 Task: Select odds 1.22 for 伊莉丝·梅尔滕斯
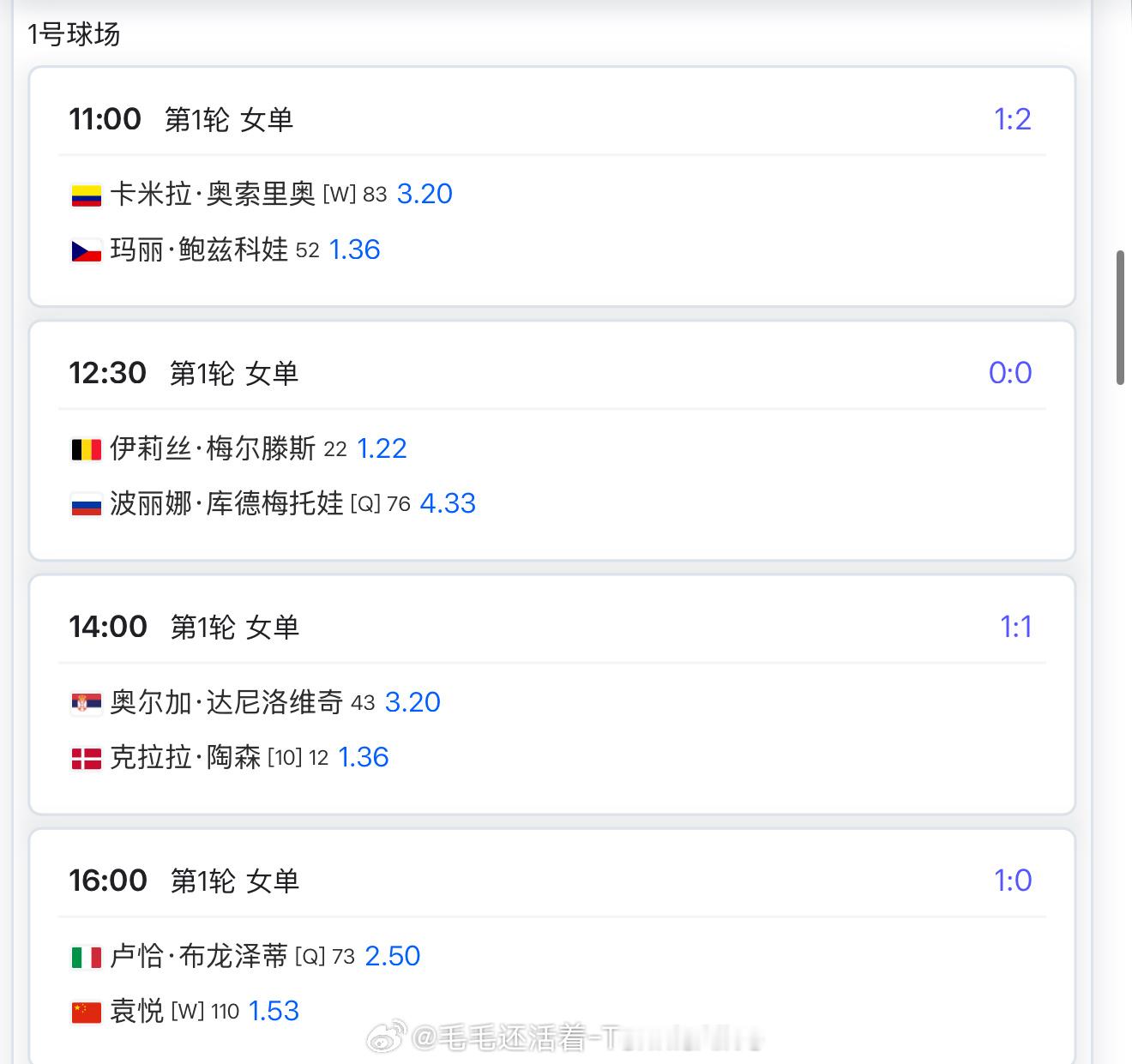[x=382, y=448]
